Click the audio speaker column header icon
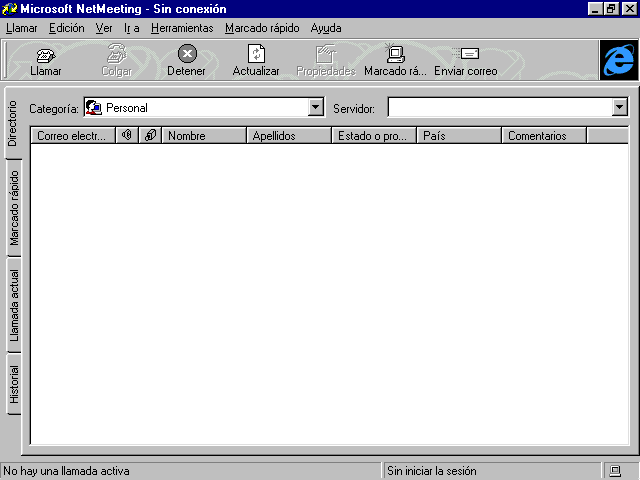The width and height of the screenshot is (640, 480). (x=127, y=135)
